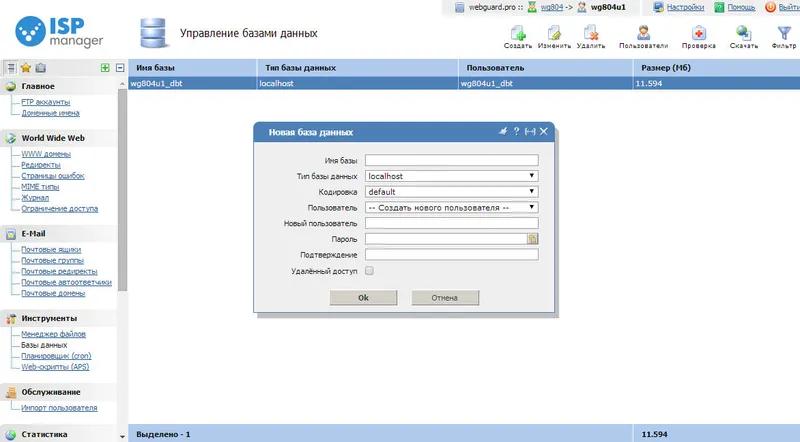Viewport: 800px width, 442px height.
Task: Collapse all sidebar sections with minus icon
Action: click(x=120, y=67)
